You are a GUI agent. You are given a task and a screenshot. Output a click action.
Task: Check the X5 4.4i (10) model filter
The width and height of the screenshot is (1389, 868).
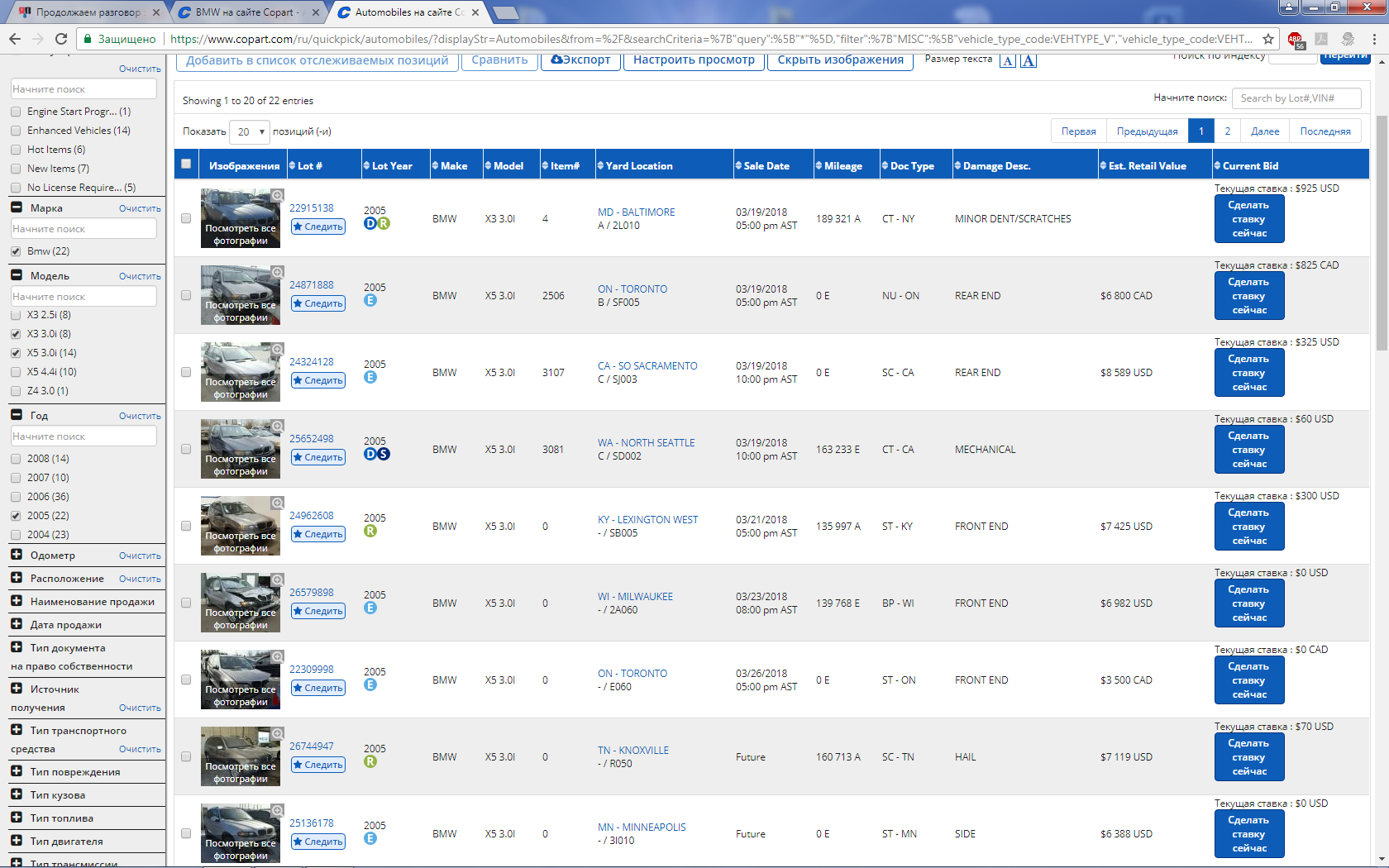16,372
